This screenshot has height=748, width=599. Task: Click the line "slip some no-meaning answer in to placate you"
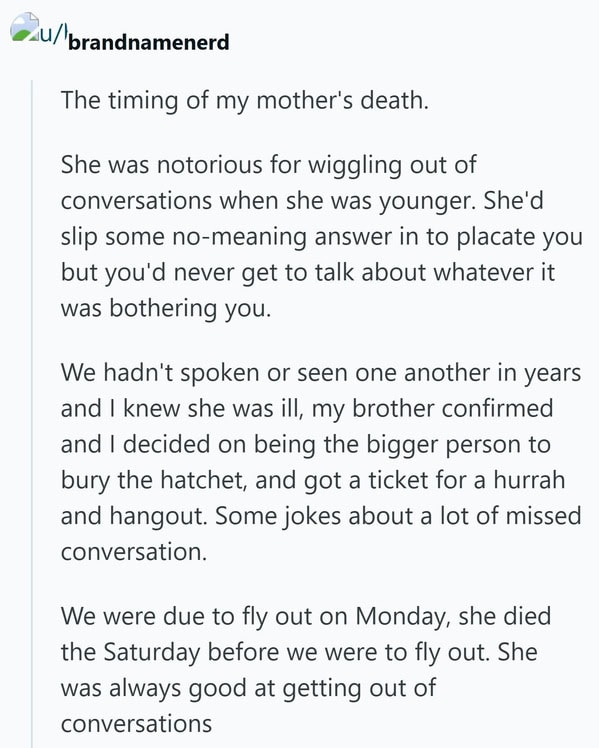coord(322,237)
